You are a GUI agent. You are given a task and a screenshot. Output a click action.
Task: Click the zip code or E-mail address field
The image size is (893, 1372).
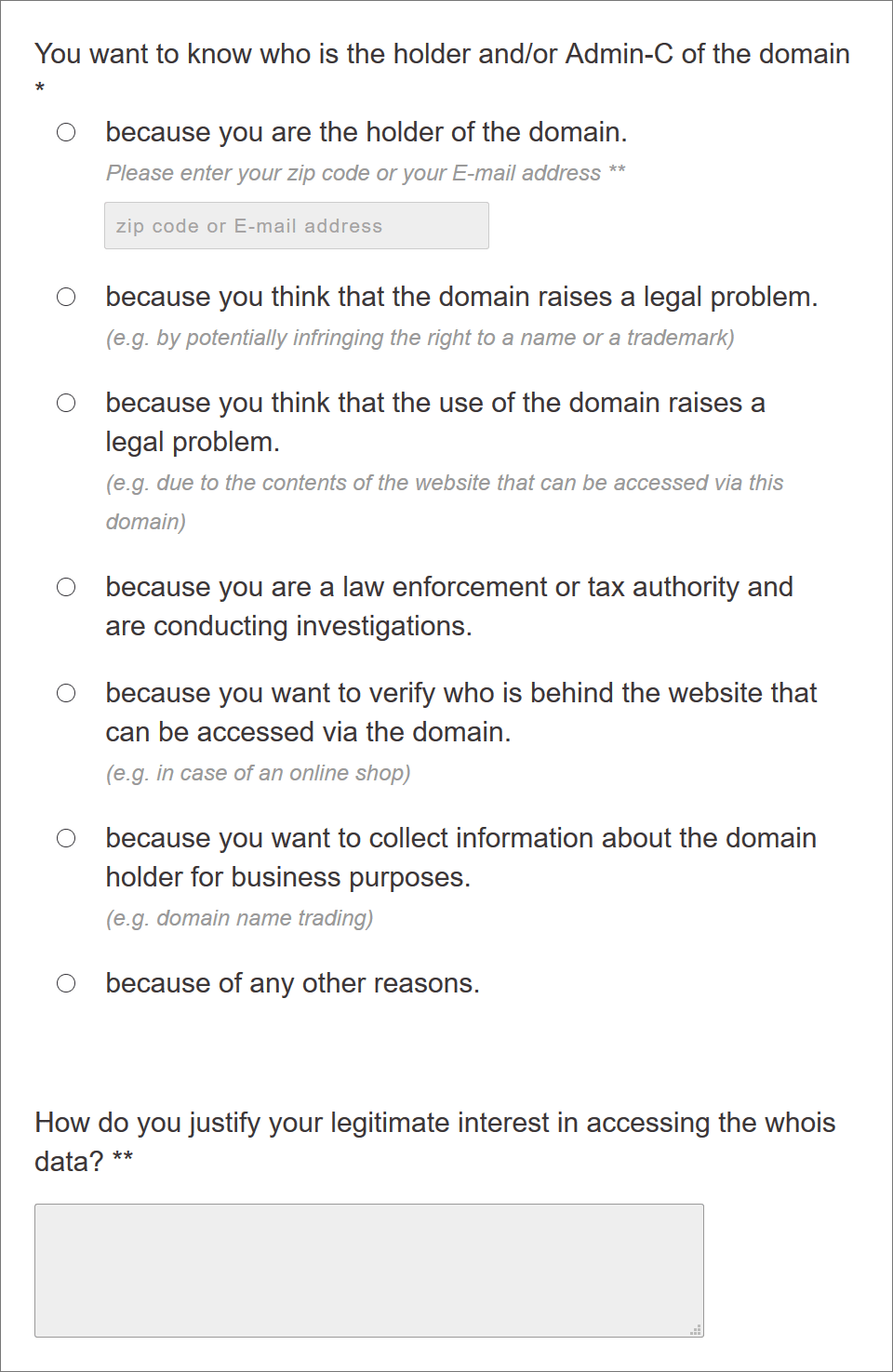296,226
